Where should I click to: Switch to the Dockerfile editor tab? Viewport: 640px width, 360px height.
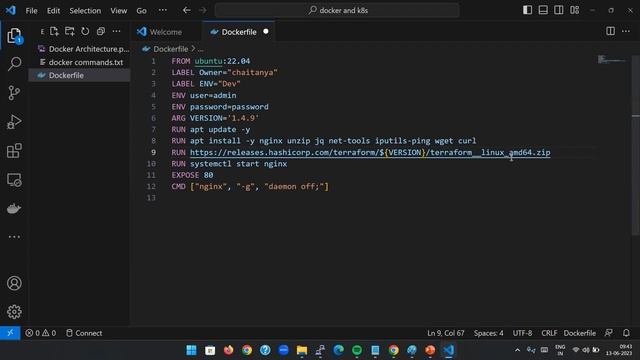(x=239, y=32)
